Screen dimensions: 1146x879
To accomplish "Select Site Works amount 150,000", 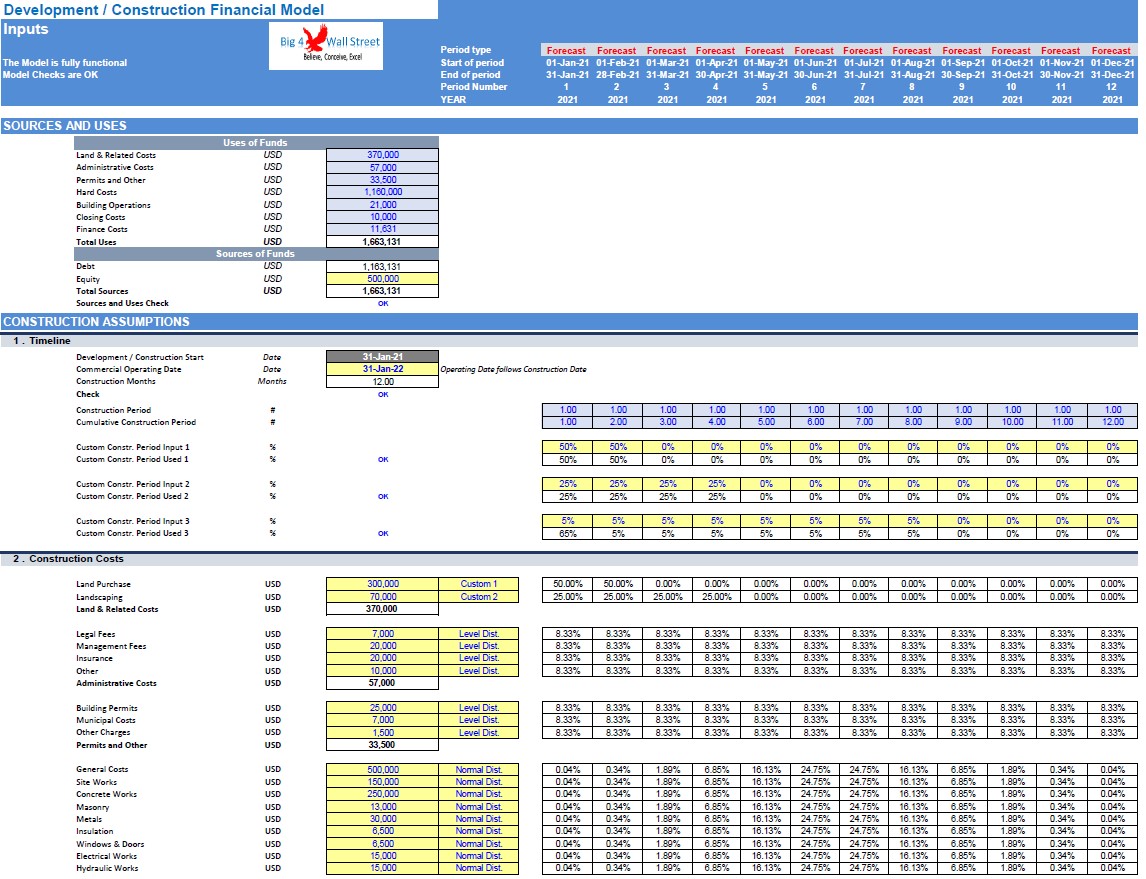I will [x=382, y=782].
